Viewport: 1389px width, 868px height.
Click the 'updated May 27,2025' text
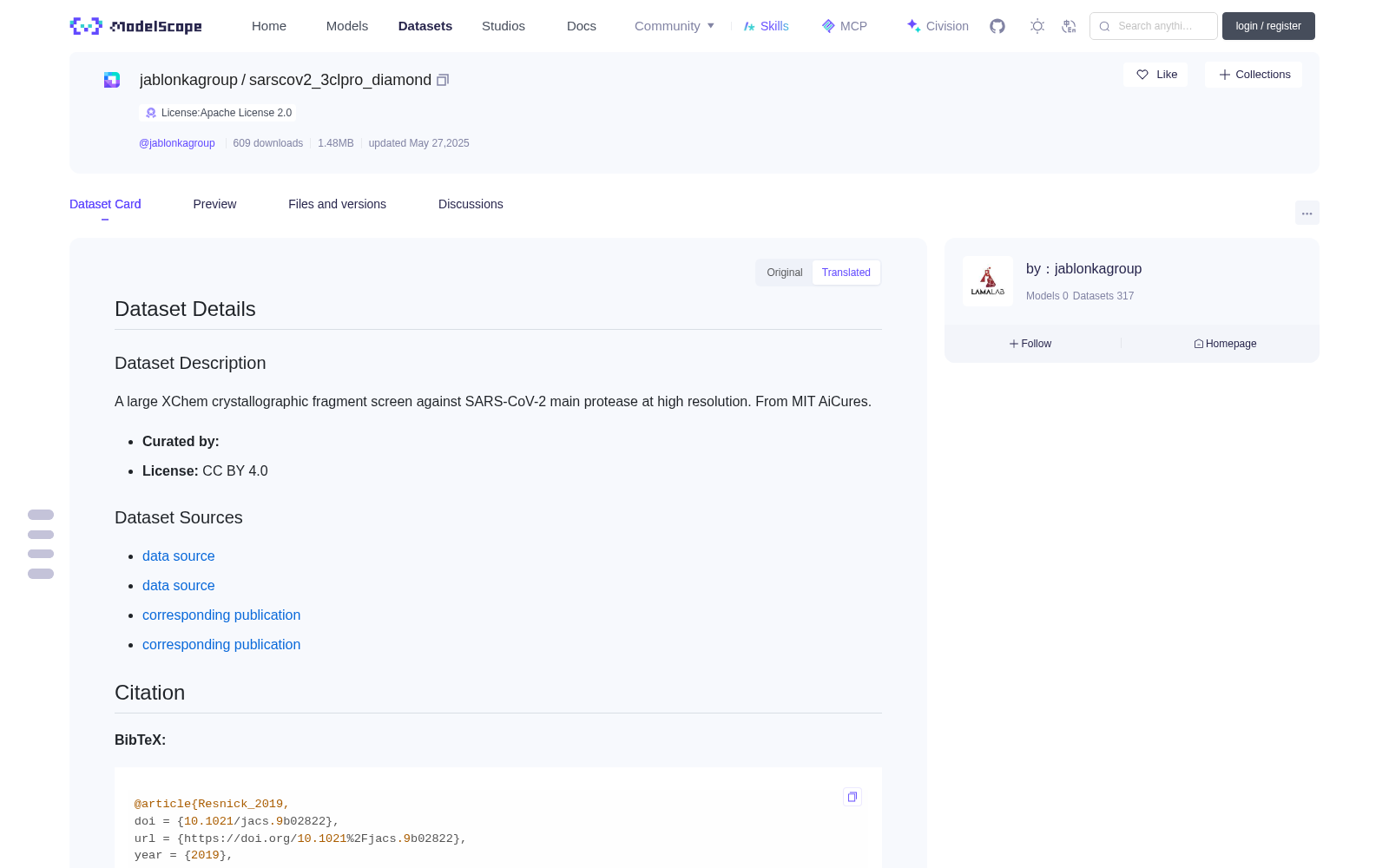coord(418,143)
